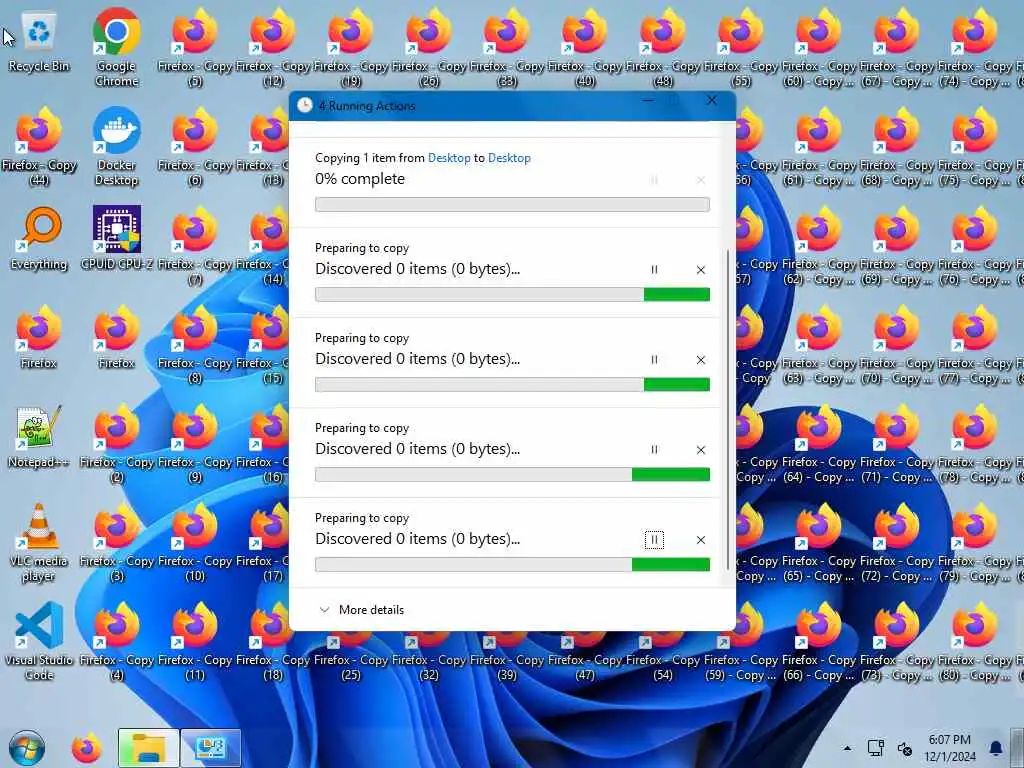The width and height of the screenshot is (1024, 768).
Task: Select the Firefox - Copy (12) icon
Action: click(x=272, y=47)
